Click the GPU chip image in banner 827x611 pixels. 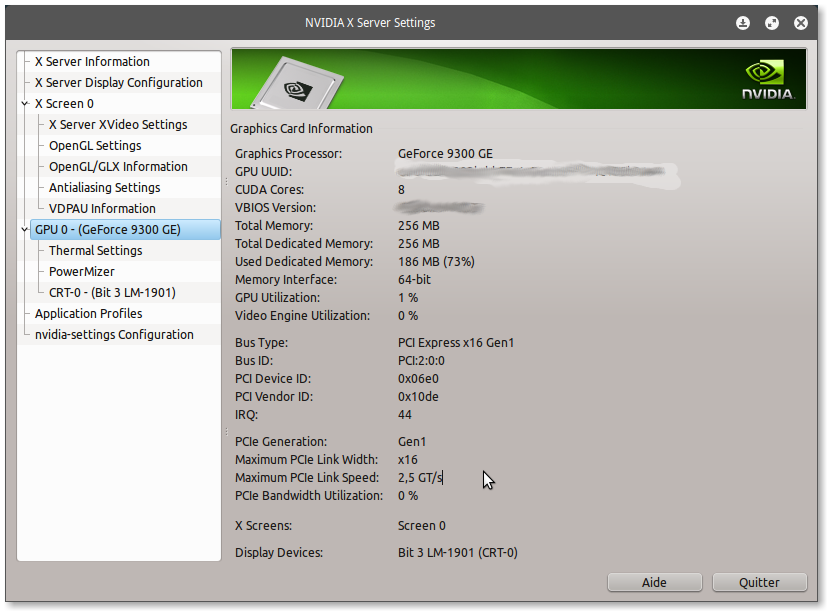coord(298,84)
